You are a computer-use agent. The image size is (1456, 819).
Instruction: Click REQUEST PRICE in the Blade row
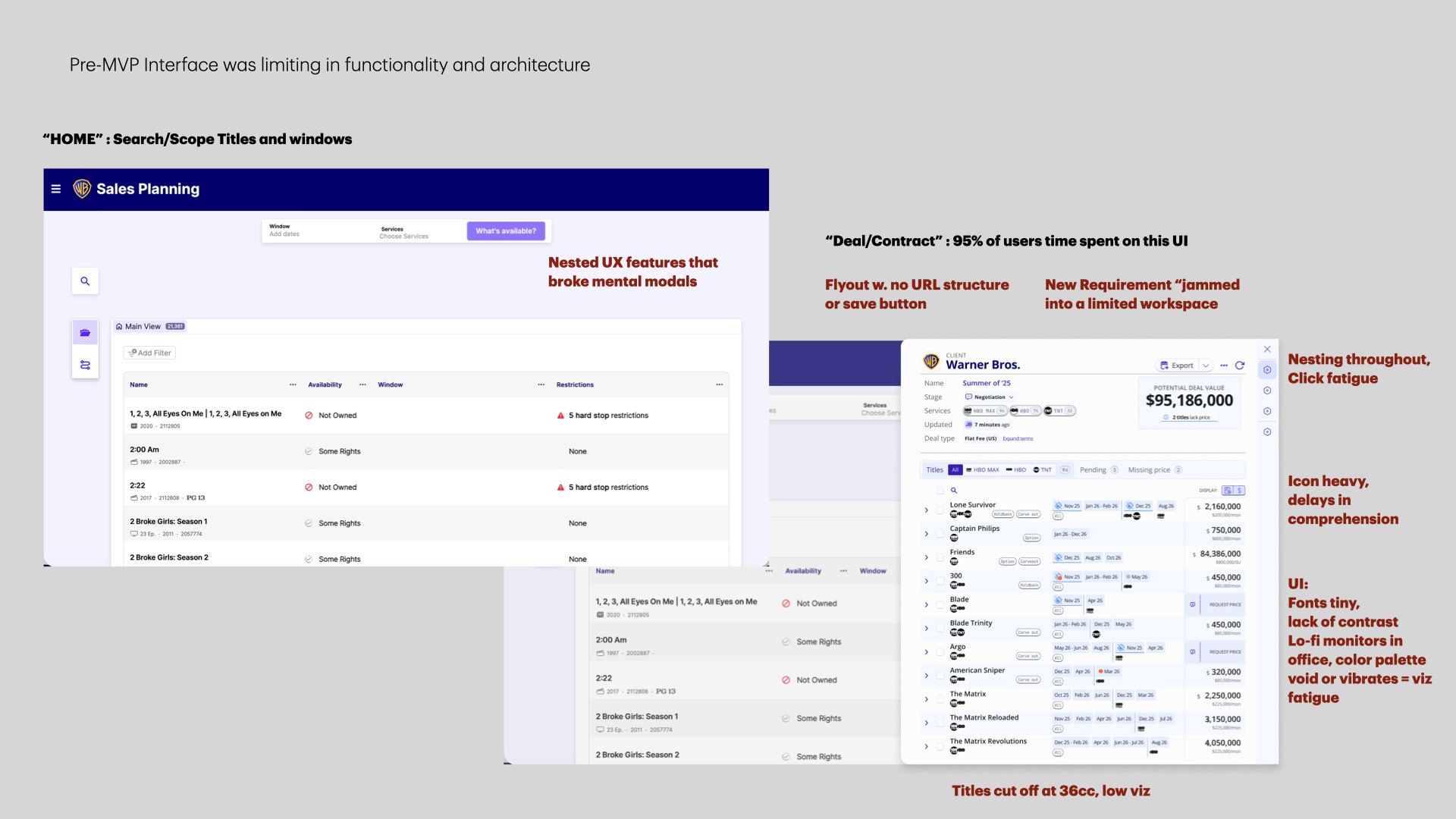click(1225, 605)
